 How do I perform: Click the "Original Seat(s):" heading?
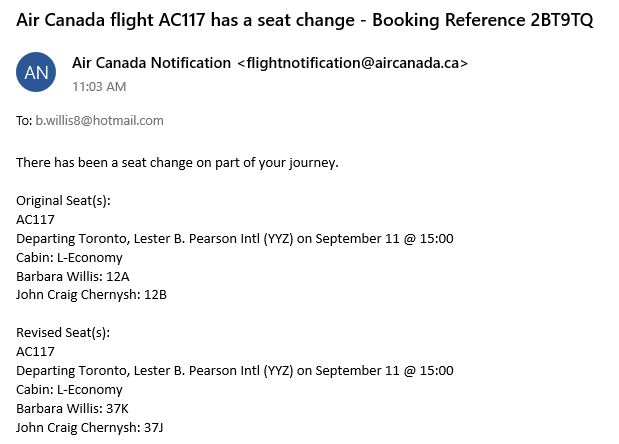(x=63, y=201)
